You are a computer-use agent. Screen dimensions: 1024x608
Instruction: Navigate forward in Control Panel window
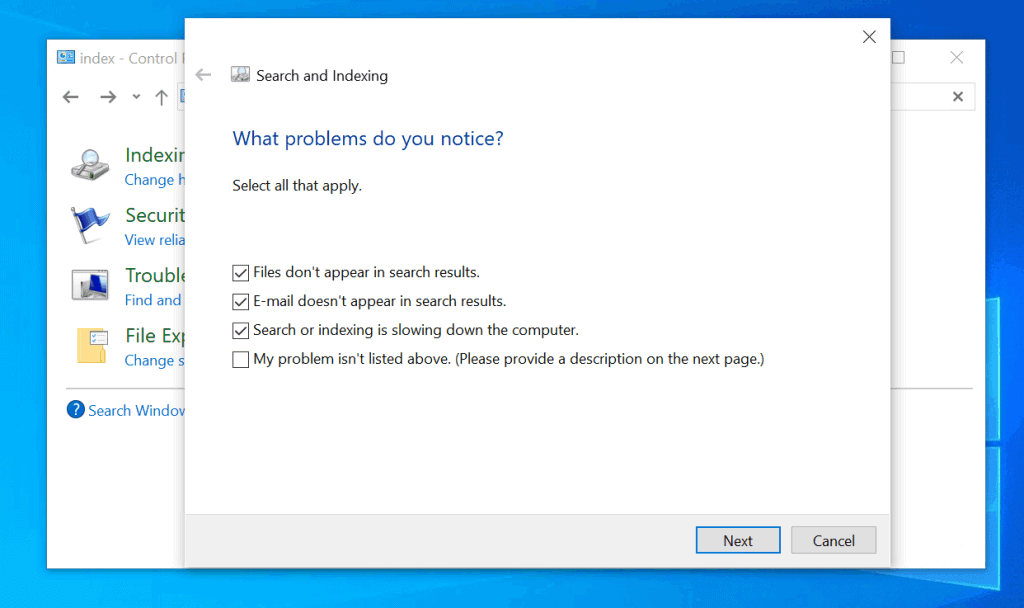click(x=108, y=97)
